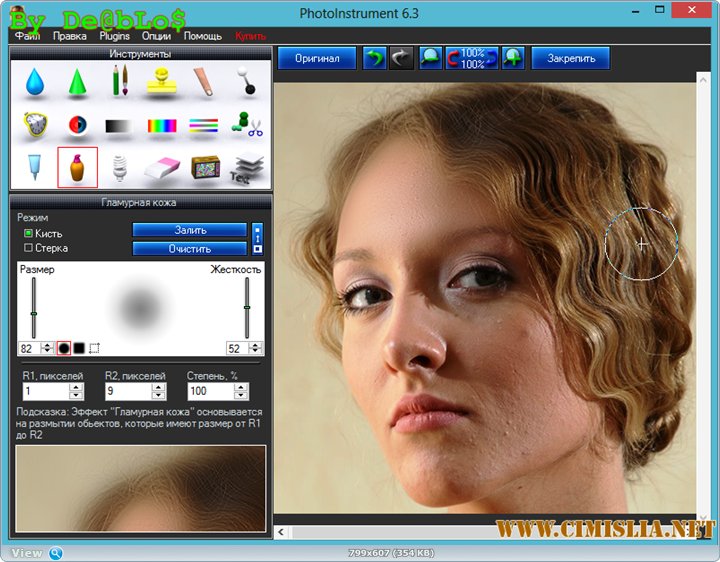Pick the yellow clone stamp tool
This screenshot has height=562, width=720.
[161, 82]
